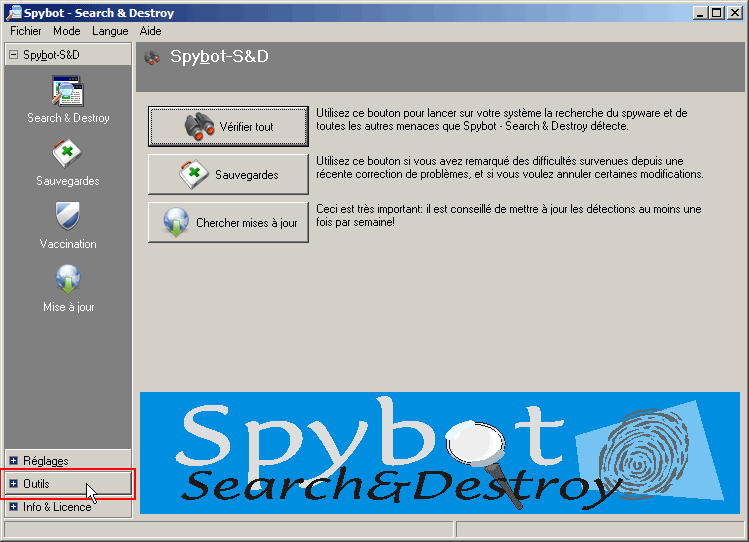Collapse the Spybot-S&D sidebar section
This screenshot has height=542, width=749.
(14, 55)
